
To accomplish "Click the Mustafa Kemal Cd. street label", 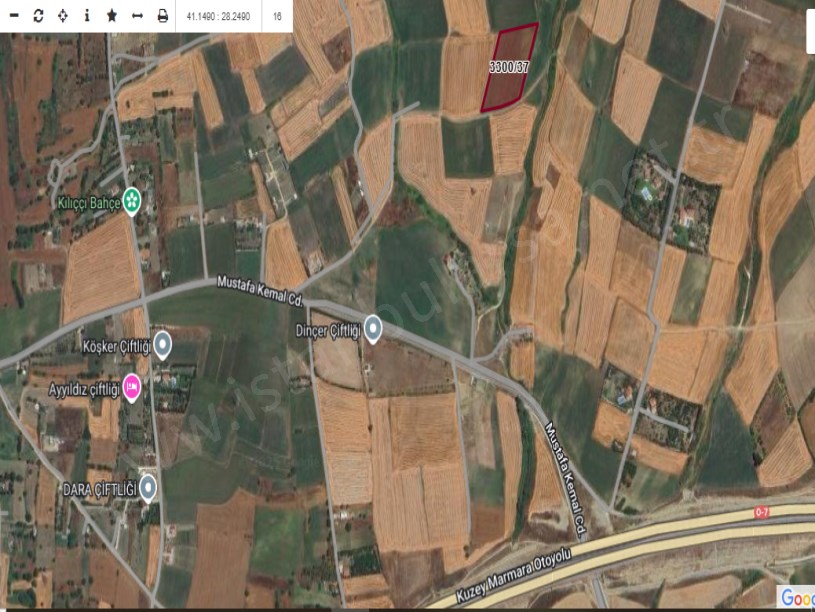I will point(258,284).
